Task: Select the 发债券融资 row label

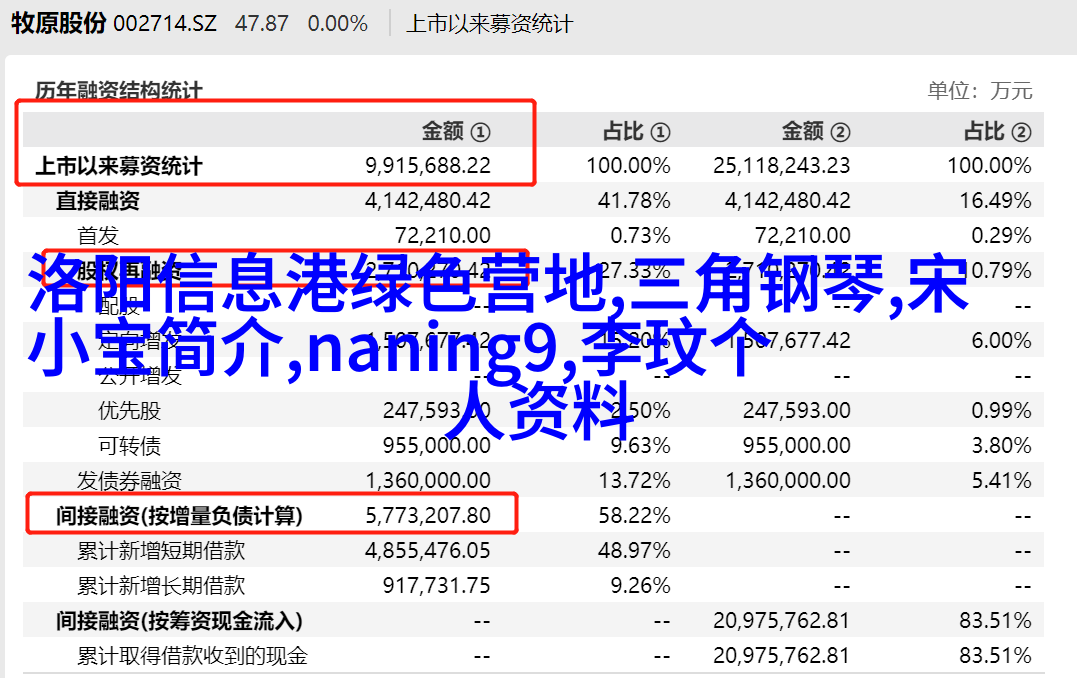Action: [129, 481]
